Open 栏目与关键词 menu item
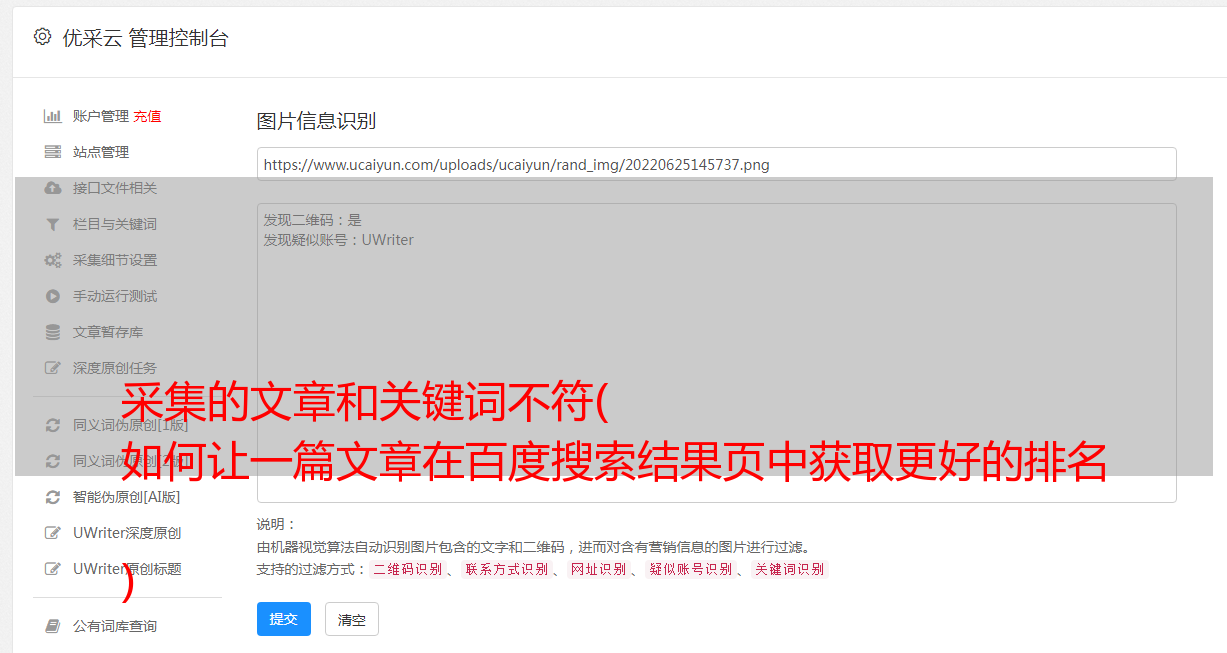The height and width of the screenshot is (653, 1227). coord(115,224)
